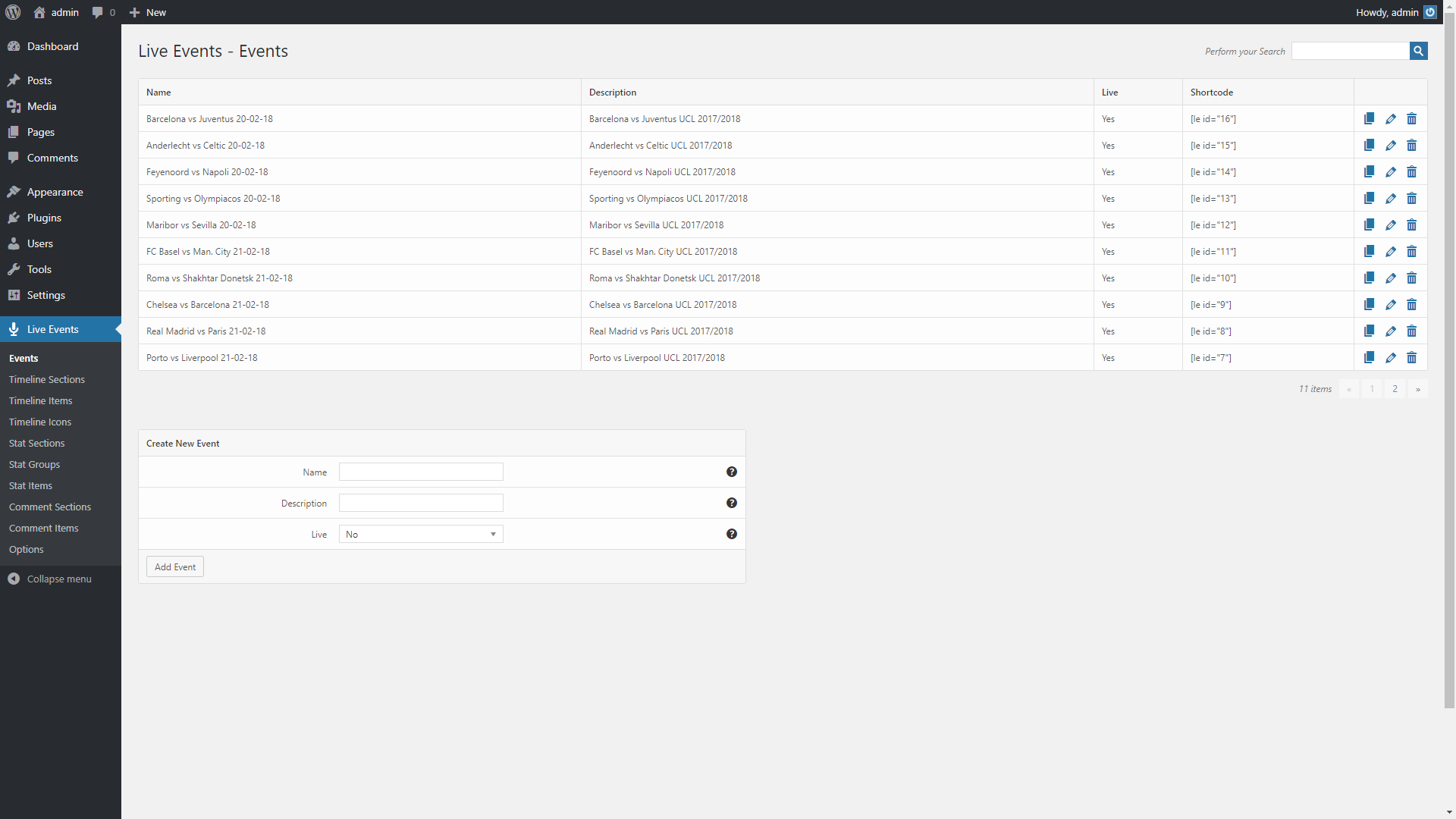1456x819 pixels.
Task: Select the Live Events microphone icon
Action: tap(13, 329)
